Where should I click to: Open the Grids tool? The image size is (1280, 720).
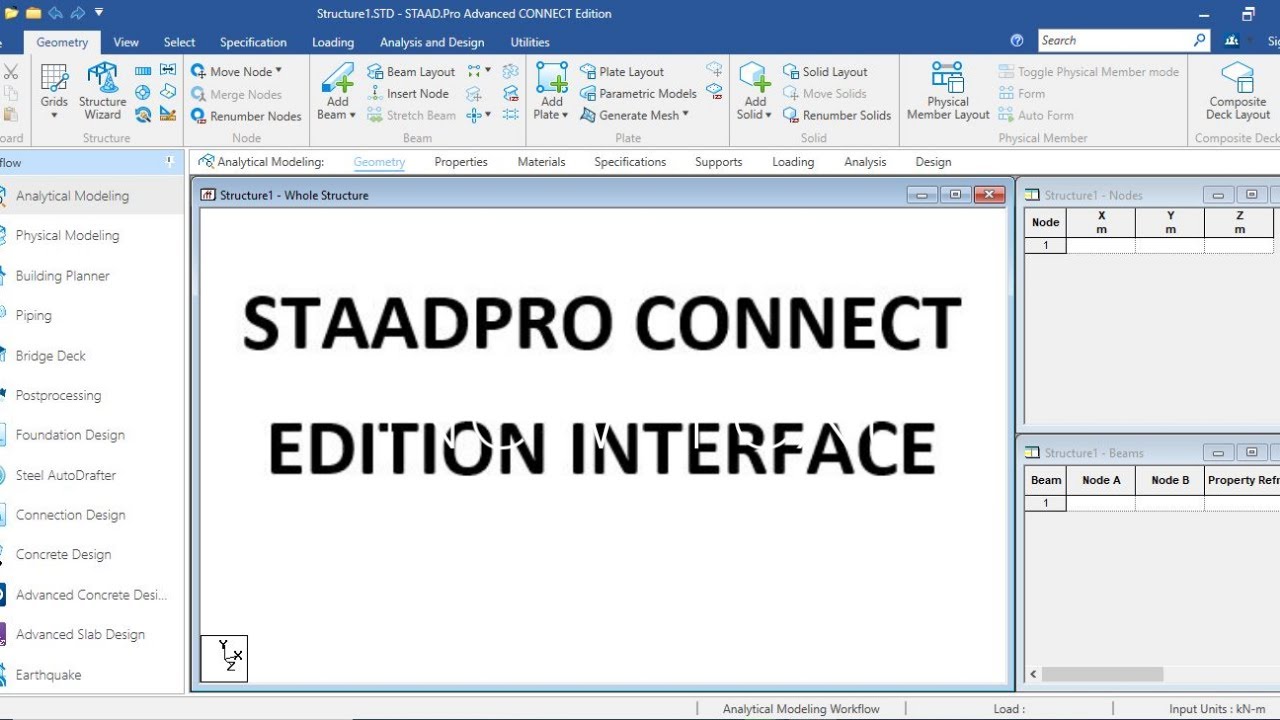(x=54, y=85)
